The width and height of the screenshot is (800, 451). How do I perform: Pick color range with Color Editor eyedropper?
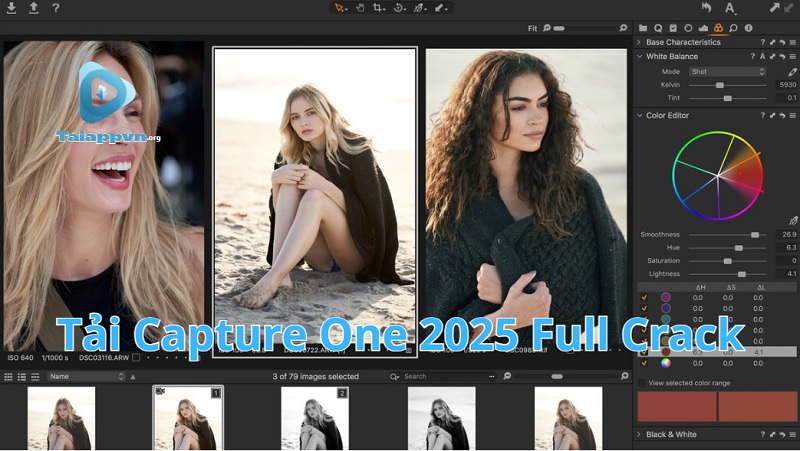(x=792, y=220)
